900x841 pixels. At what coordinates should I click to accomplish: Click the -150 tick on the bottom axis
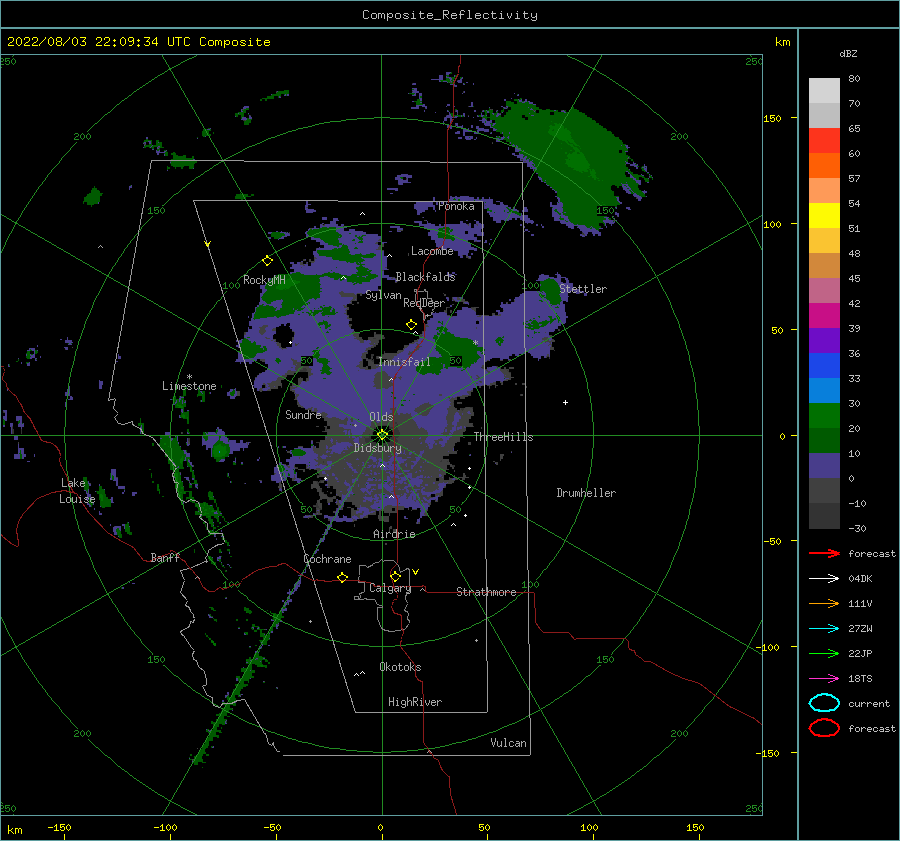point(59,827)
